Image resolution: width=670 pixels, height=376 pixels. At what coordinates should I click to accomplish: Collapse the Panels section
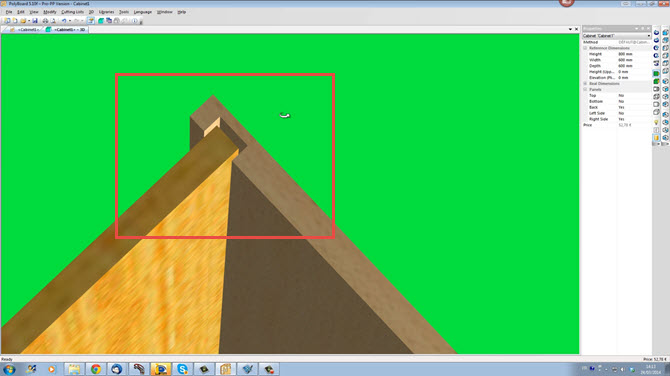pos(585,90)
